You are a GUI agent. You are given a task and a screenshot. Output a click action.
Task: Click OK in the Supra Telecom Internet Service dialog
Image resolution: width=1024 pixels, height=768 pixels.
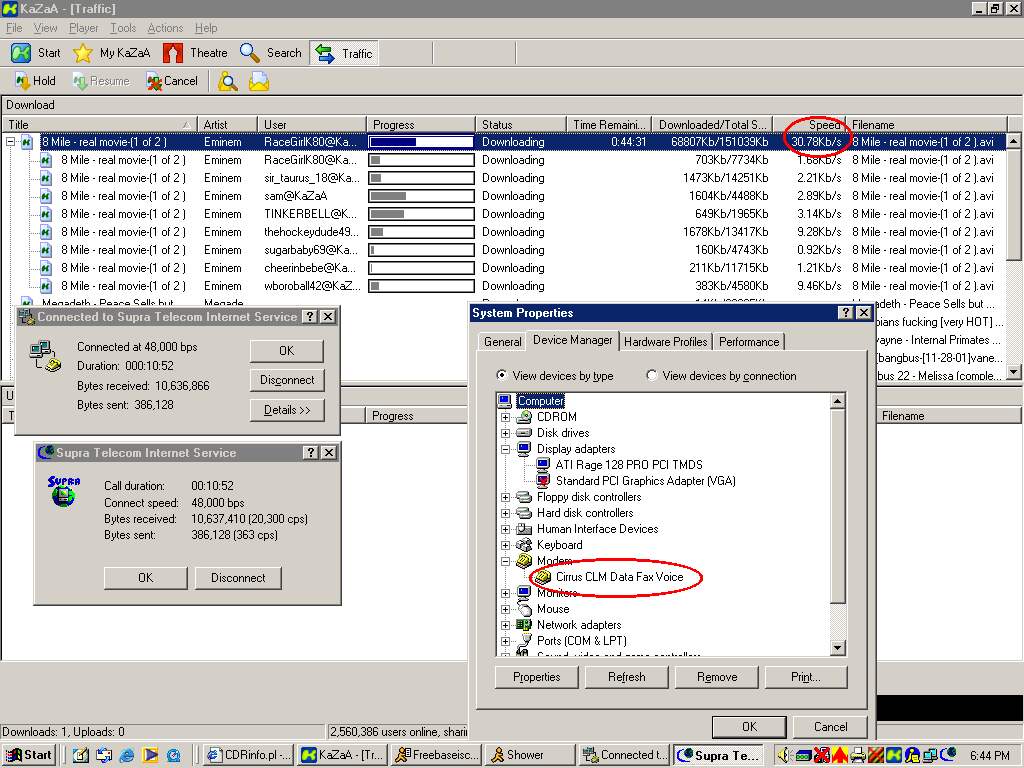point(146,578)
